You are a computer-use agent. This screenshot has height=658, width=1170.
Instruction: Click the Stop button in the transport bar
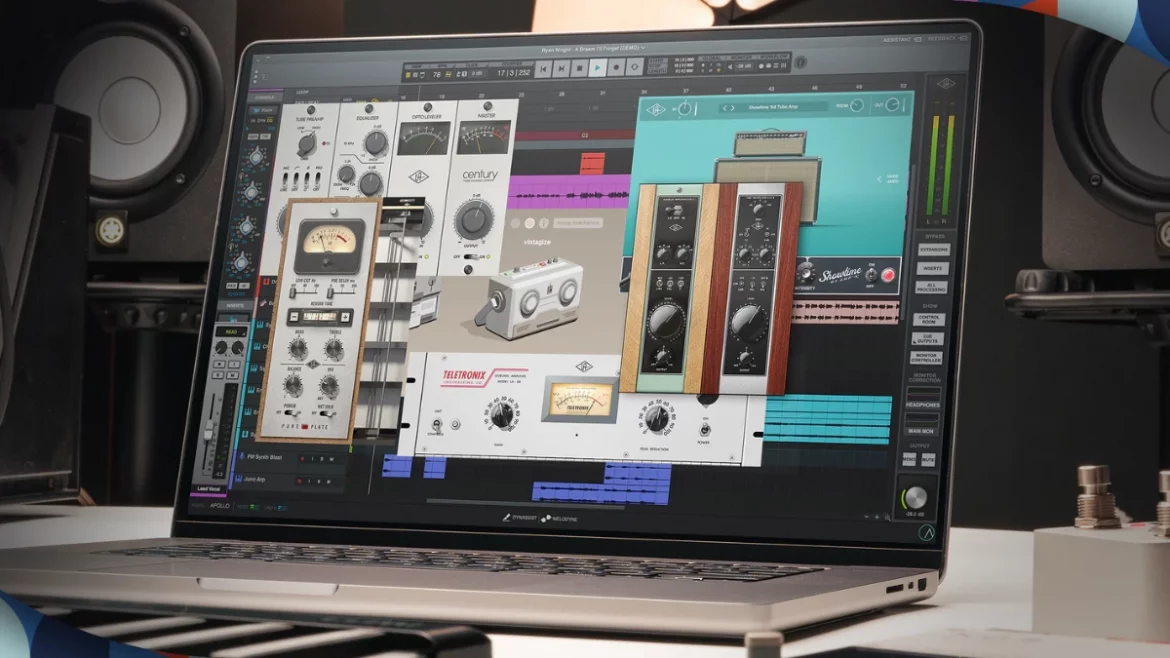(x=578, y=70)
